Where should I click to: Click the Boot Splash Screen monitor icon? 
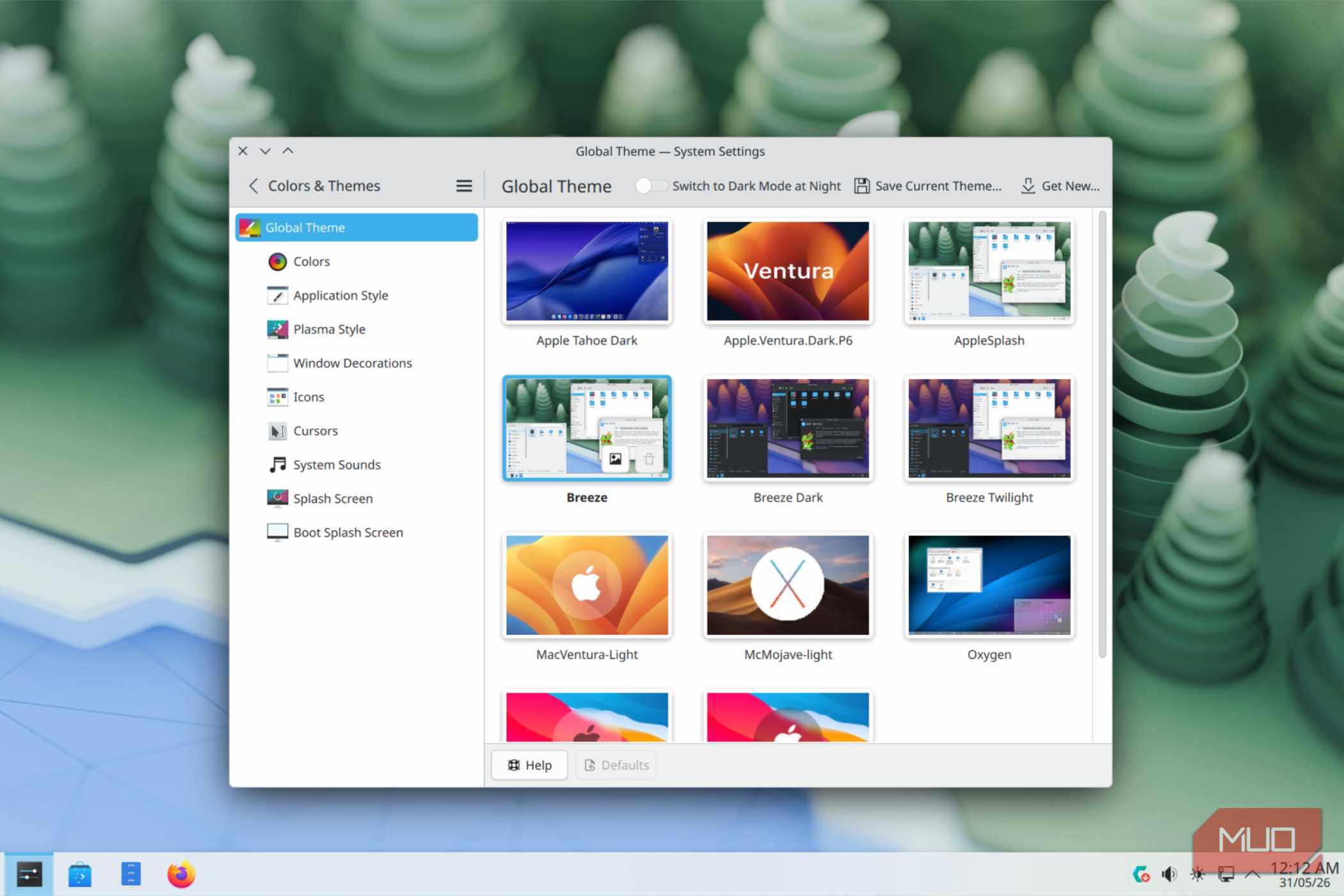click(277, 533)
